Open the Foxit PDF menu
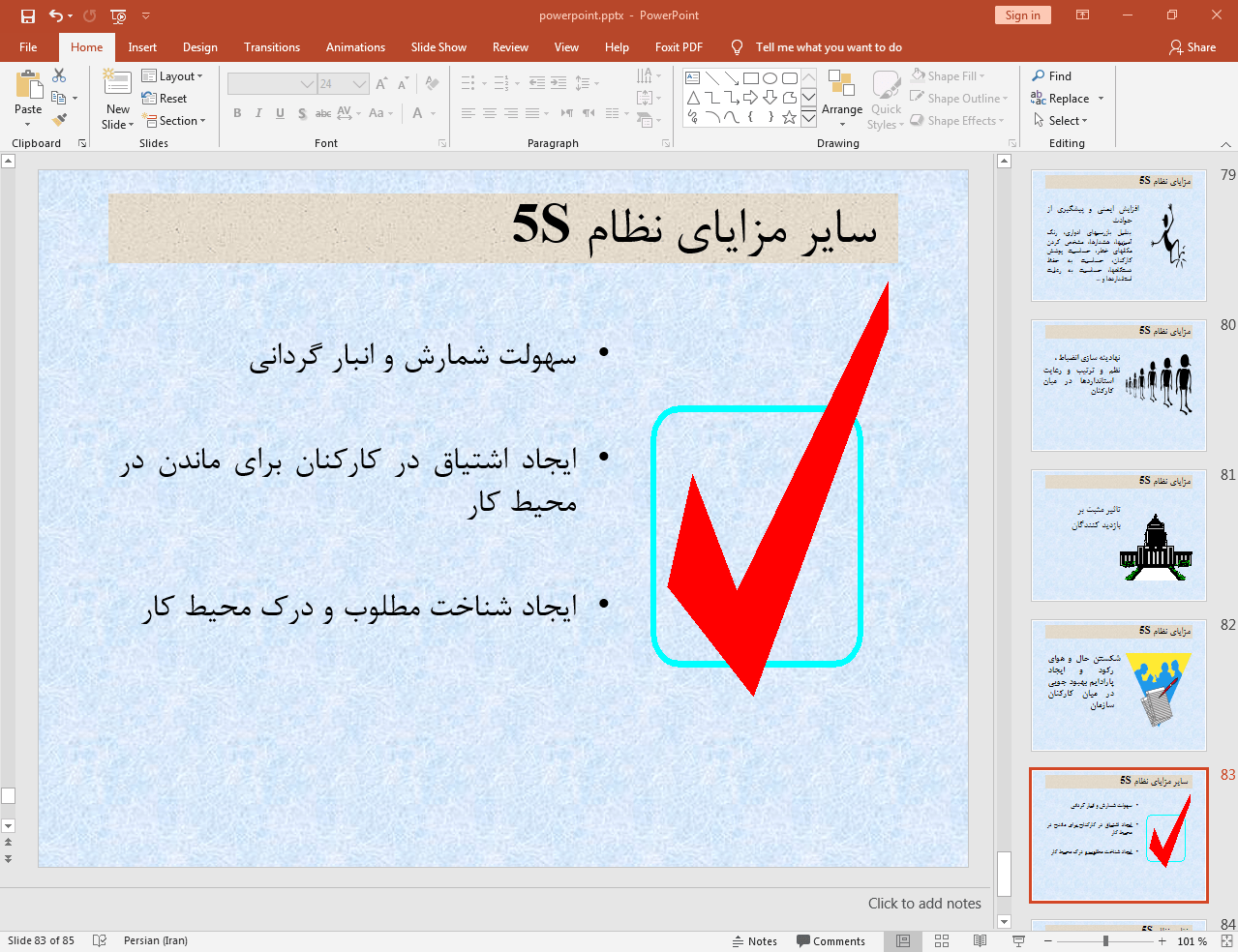Viewport: 1238px width, 952px height. 679,46
